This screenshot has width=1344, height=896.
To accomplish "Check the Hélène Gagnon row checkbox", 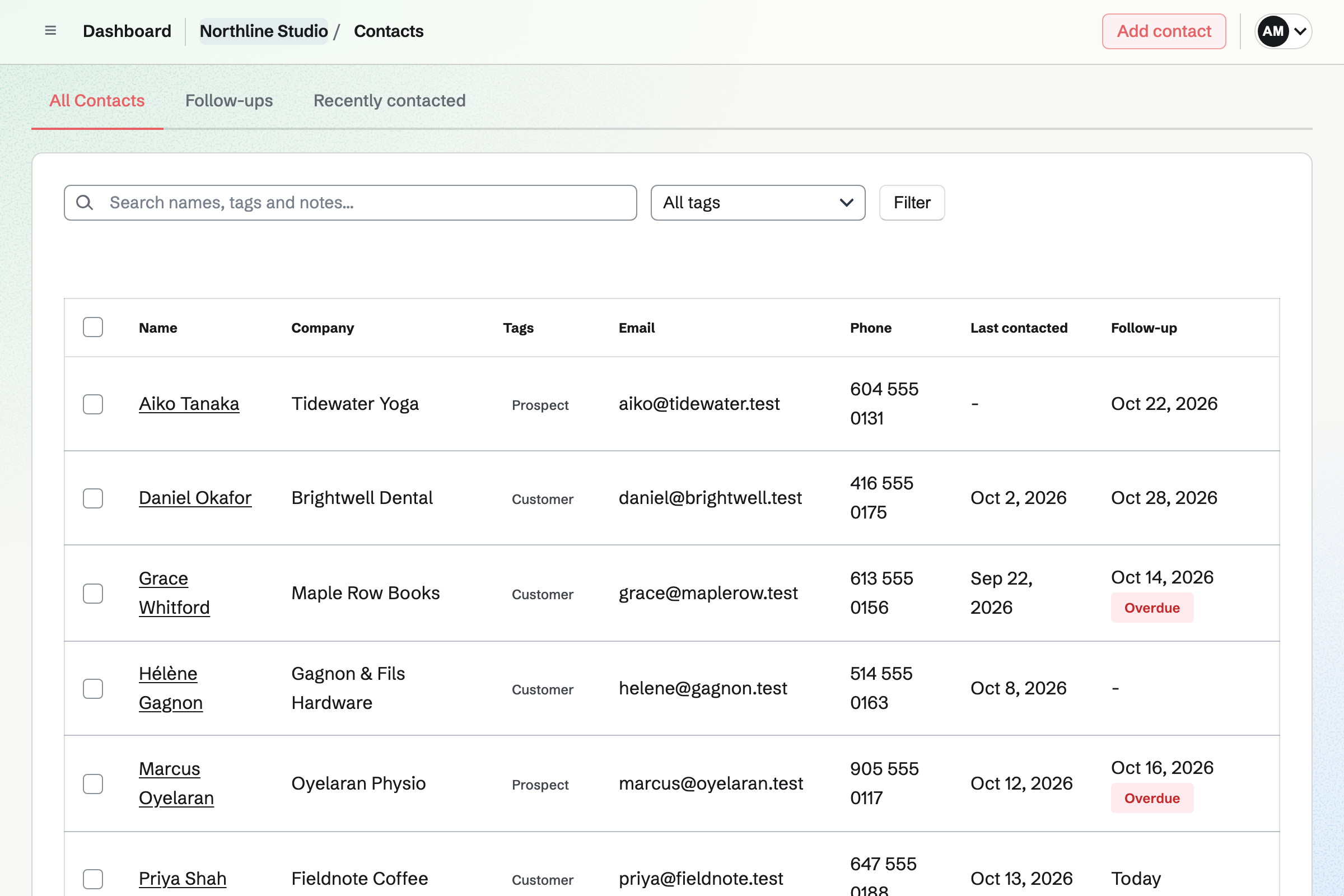I will [92, 689].
